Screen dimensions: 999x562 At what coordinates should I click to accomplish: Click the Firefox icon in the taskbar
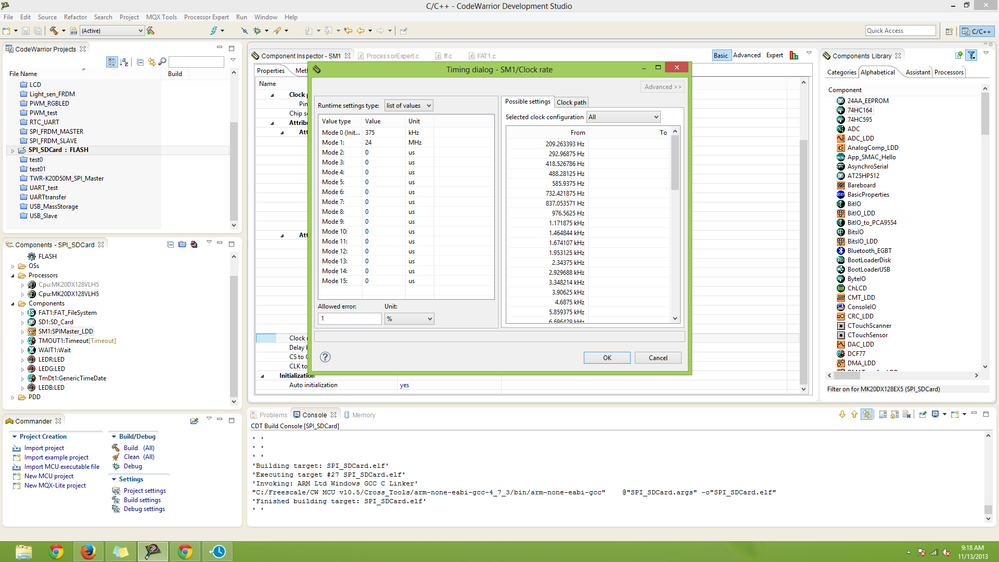pos(88,551)
